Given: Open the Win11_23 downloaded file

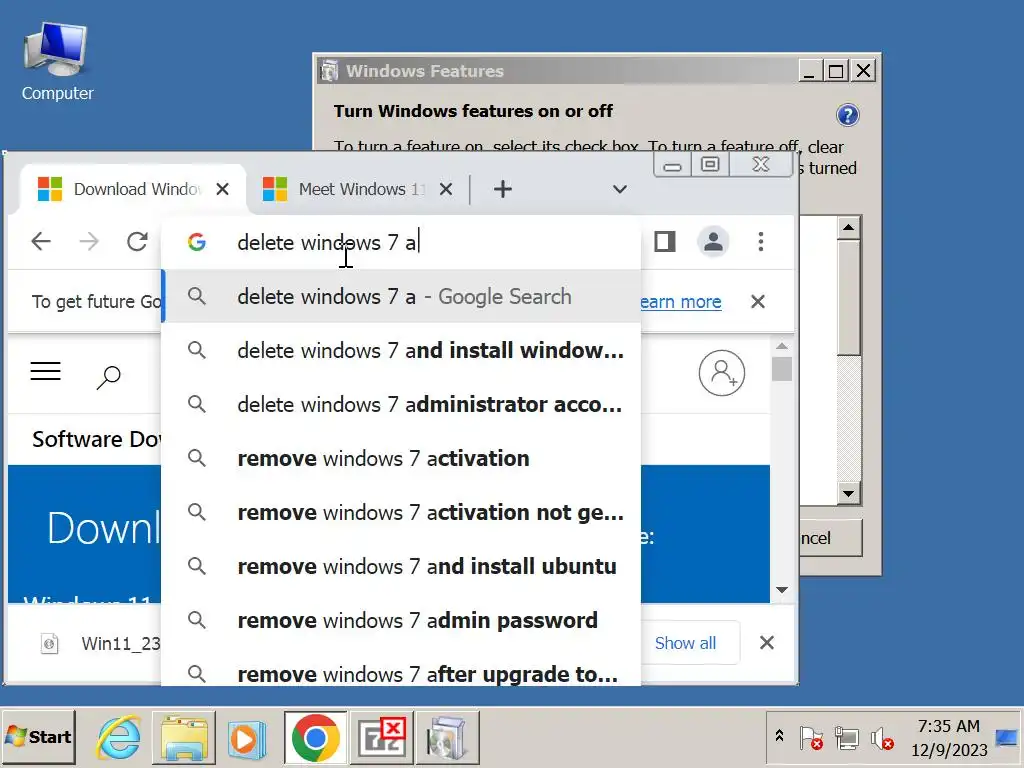Looking at the screenshot, I should (101, 644).
